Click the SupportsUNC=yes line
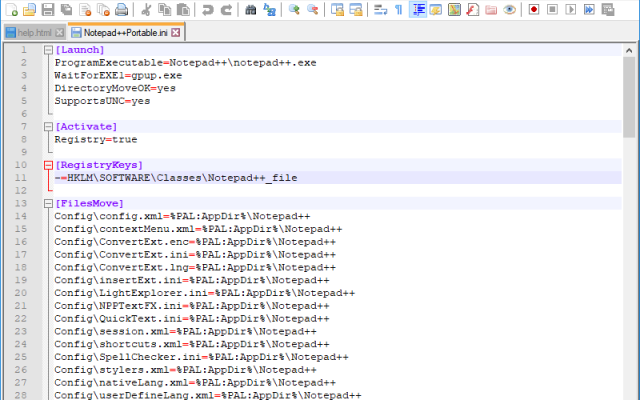This screenshot has height=400, width=640. click(x=102, y=101)
